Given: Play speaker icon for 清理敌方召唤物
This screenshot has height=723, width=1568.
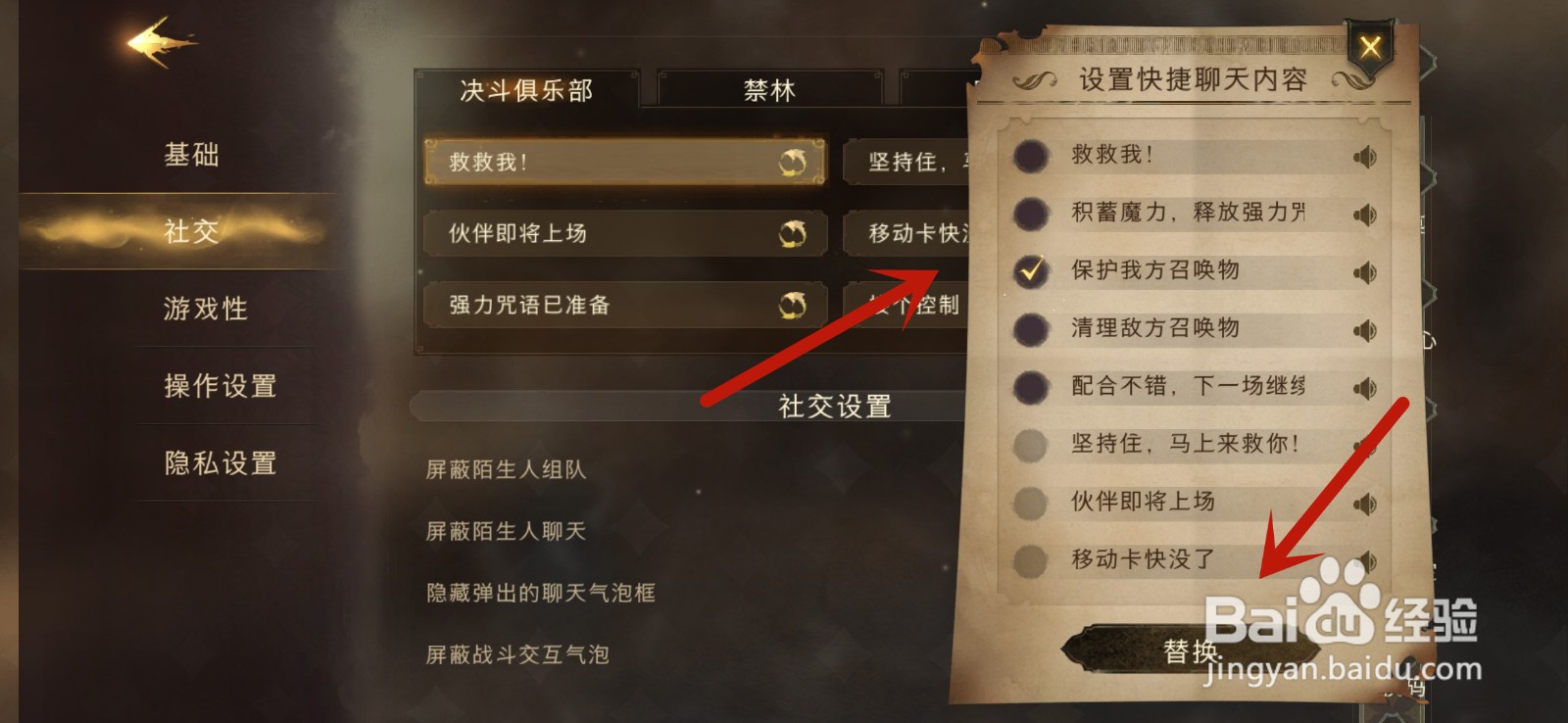Looking at the screenshot, I should (1364, 330).
